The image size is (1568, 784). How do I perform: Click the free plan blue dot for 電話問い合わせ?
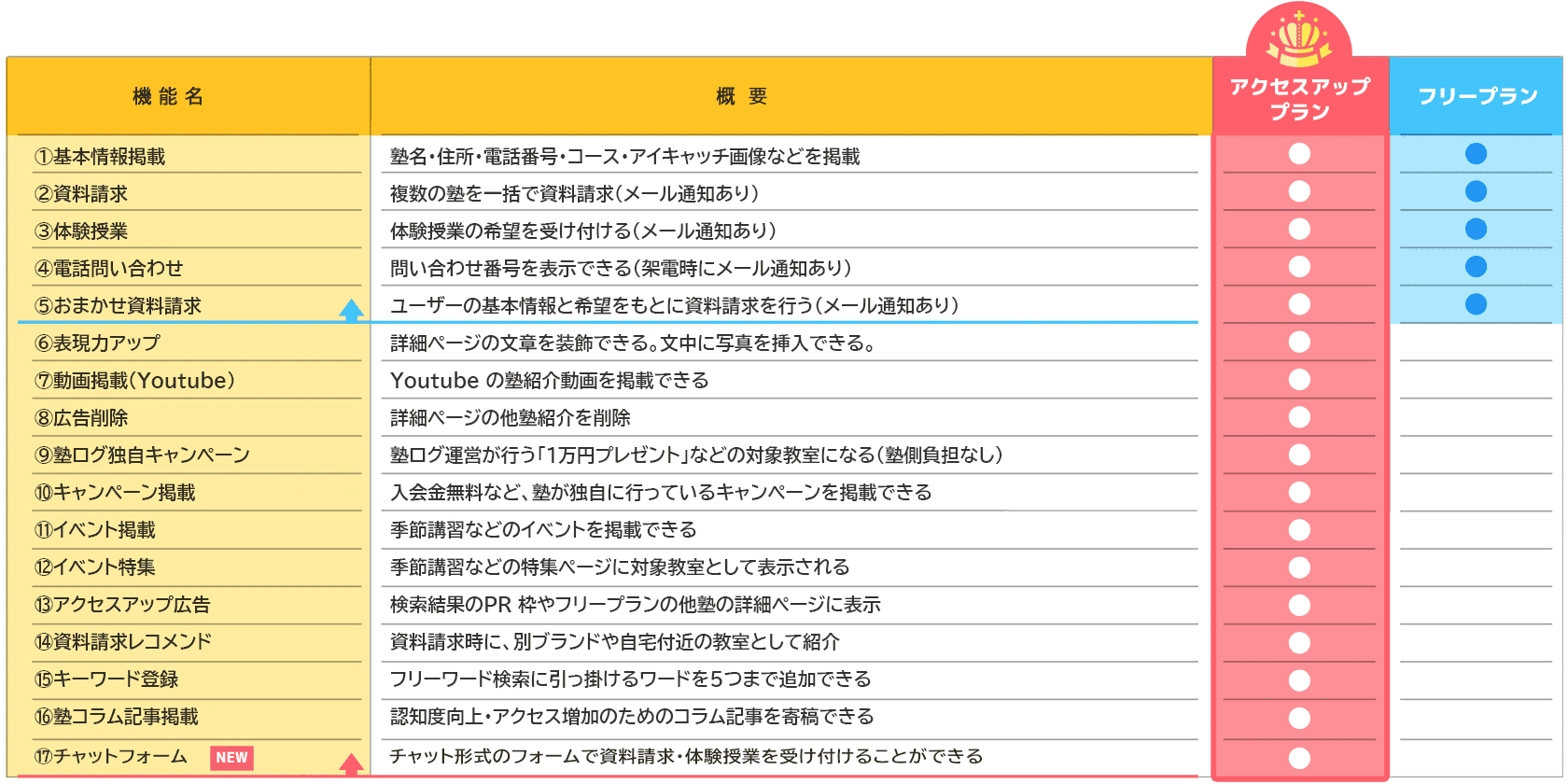(1476, 267)
